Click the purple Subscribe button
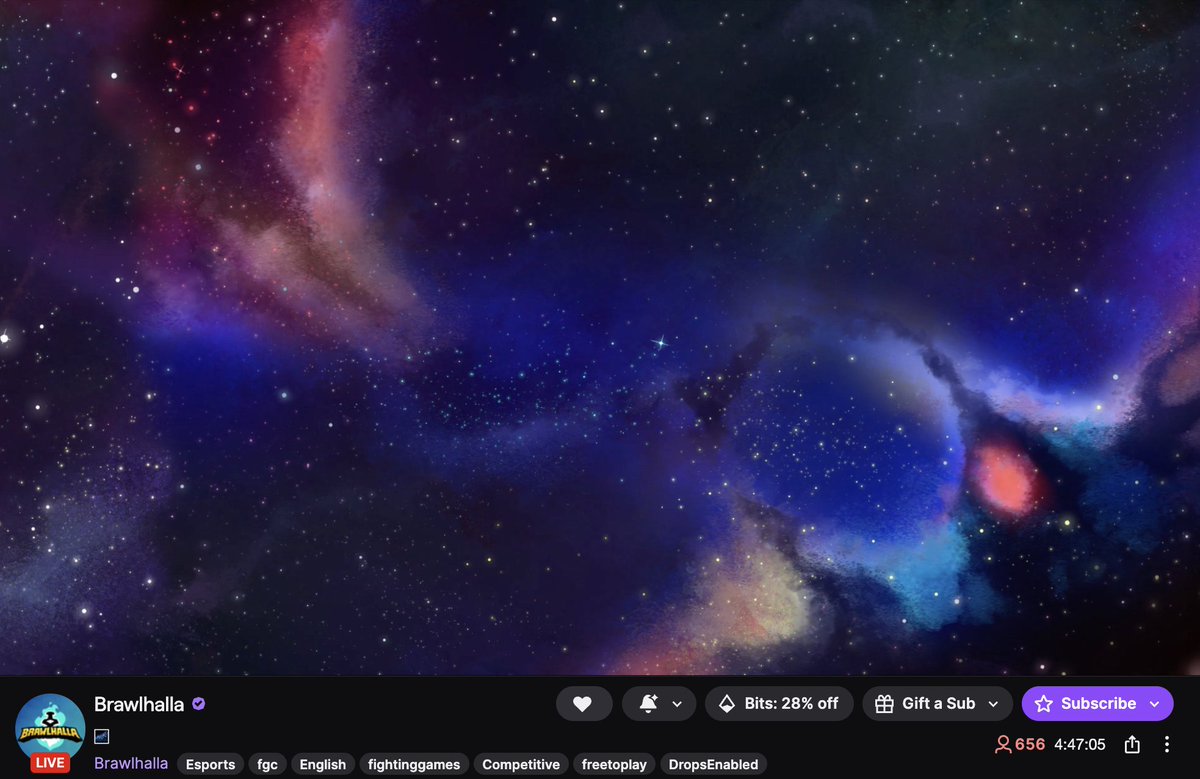This screenshot has width=1200, height=779. coord(1097,704)
